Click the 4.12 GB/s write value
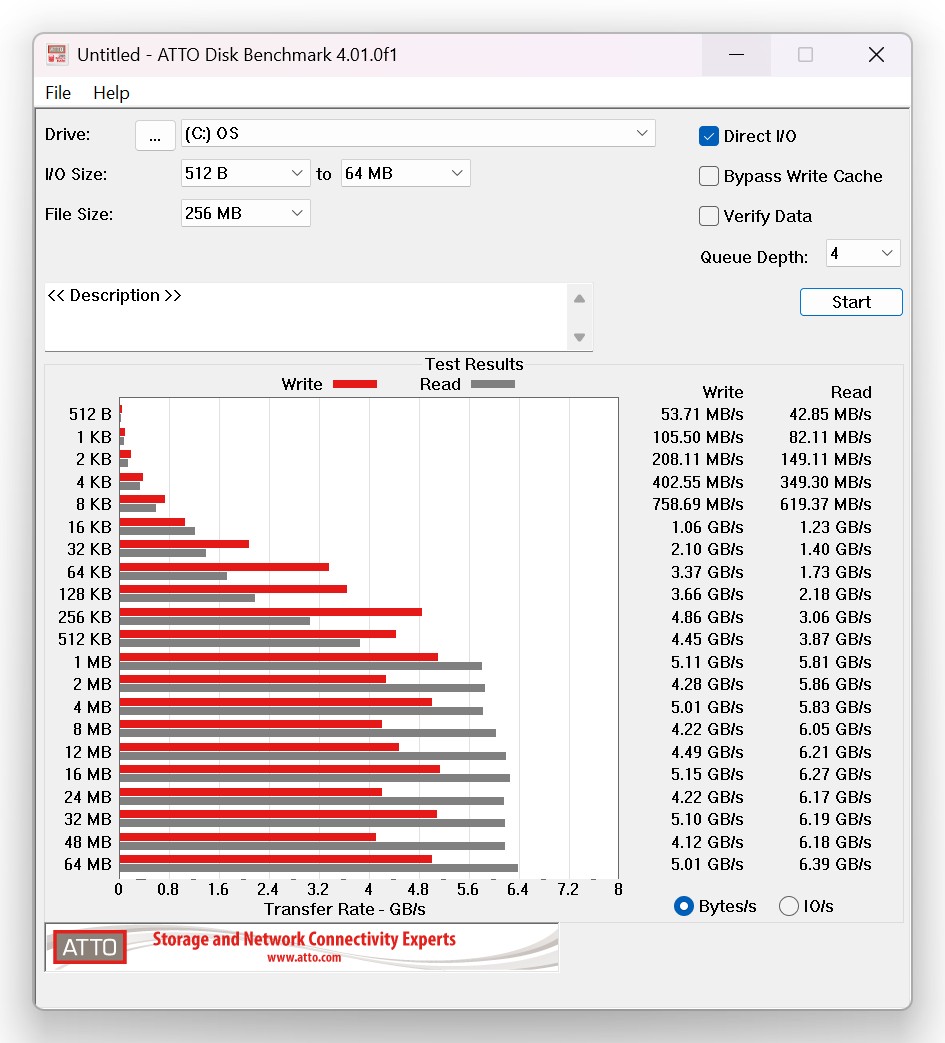945x1043 pixels. point(707,842)
